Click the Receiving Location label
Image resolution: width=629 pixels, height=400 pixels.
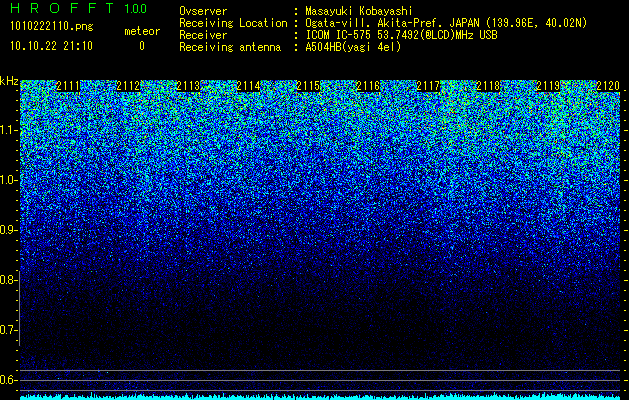pos(233,23)
